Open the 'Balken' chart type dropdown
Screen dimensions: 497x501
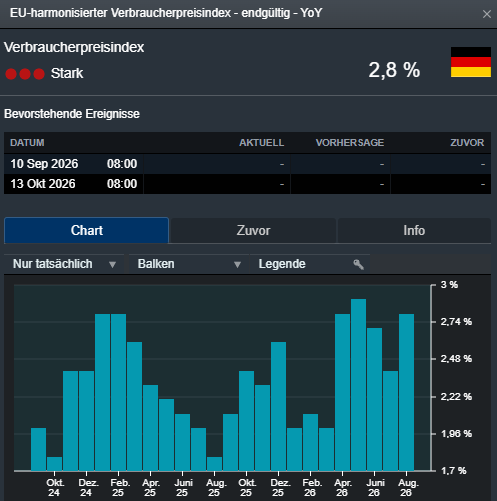pyautogui.click(x=189, y=264)
